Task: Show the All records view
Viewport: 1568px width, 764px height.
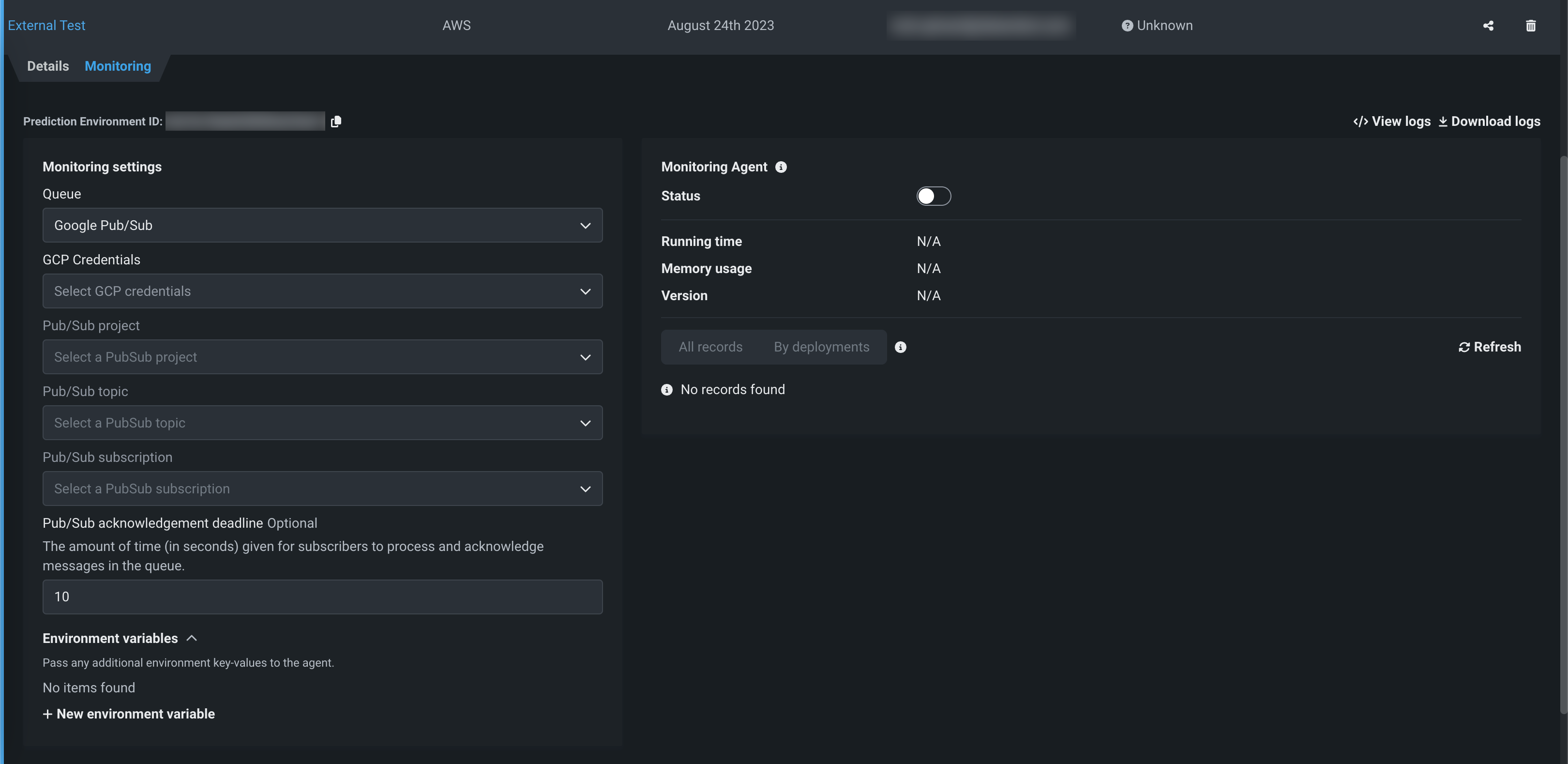Action: (x=710, y=347)
